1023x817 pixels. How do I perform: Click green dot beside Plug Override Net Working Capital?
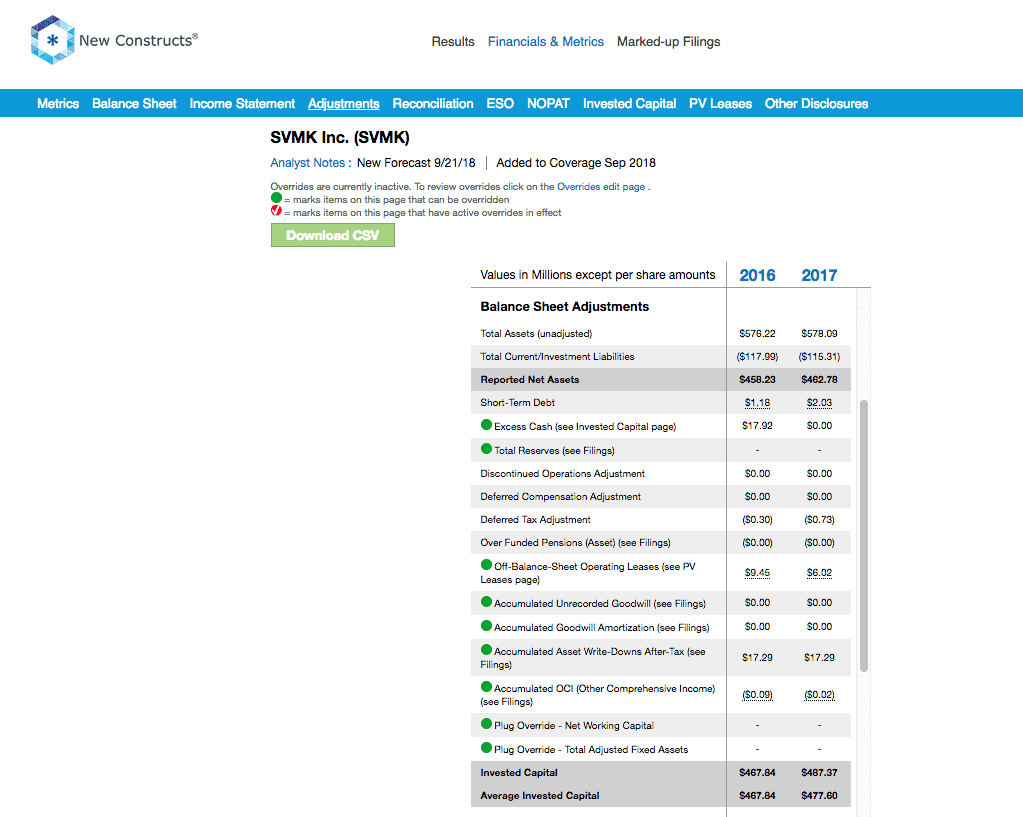486,724
